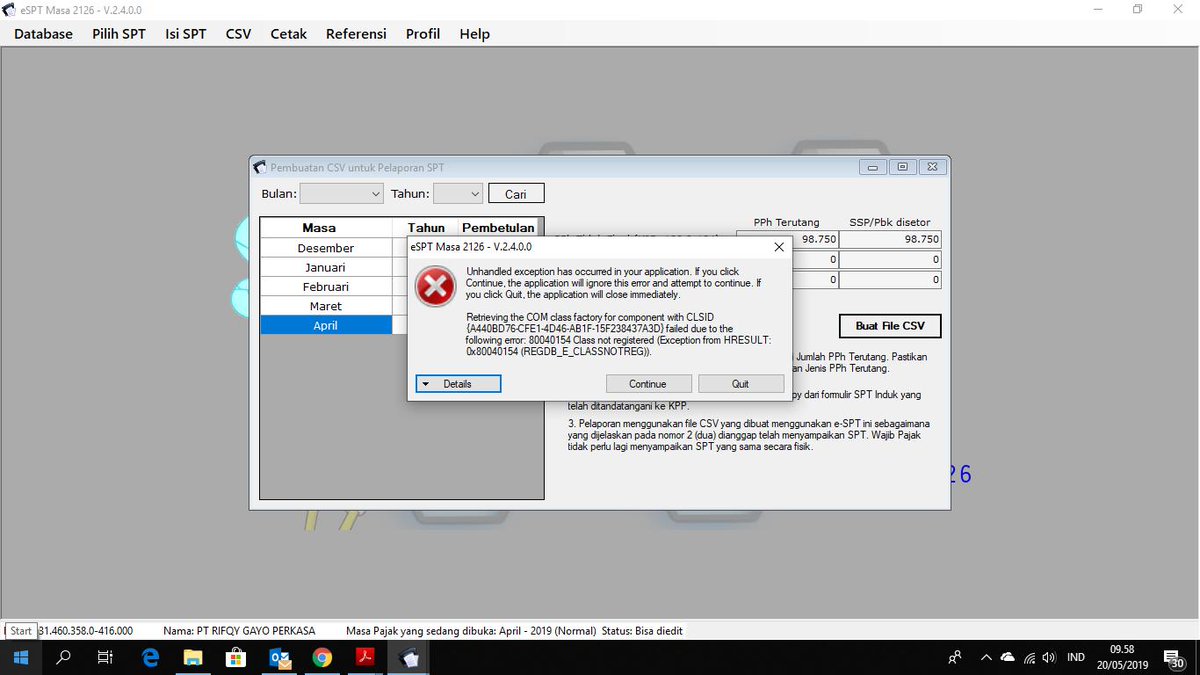This screenshot has height=675, width=1200.
Task: Click the Buat File CSV button
Action: click(x=890, y=326)
